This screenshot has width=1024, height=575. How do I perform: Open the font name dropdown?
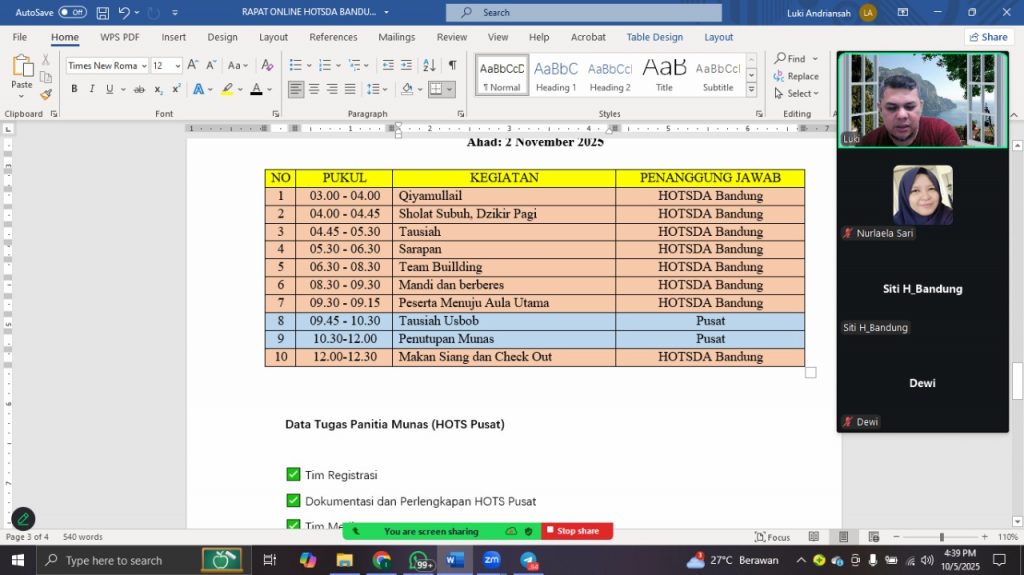(144, 65)
